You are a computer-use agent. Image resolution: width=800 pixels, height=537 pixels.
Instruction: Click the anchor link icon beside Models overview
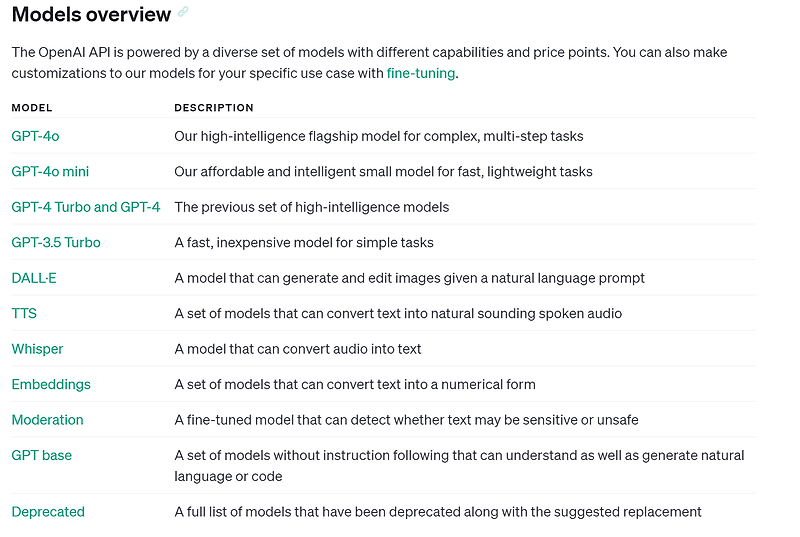tap(183, 12)
